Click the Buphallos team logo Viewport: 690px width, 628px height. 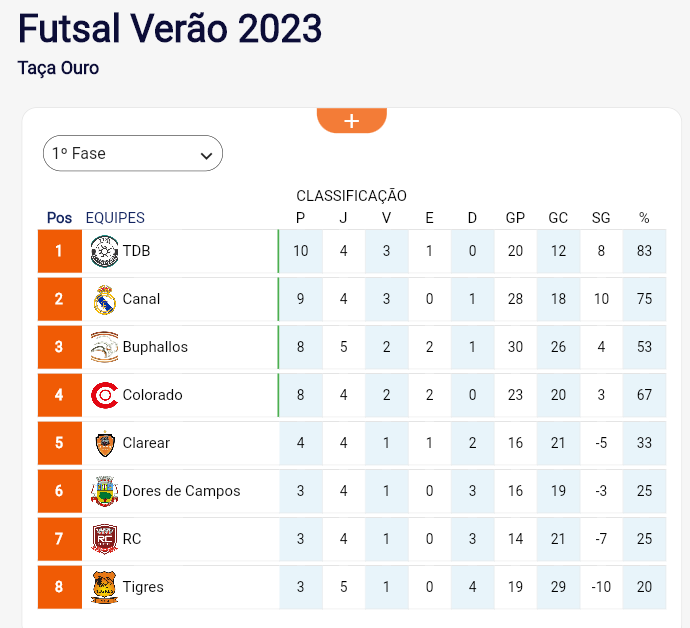pos(104,347)
